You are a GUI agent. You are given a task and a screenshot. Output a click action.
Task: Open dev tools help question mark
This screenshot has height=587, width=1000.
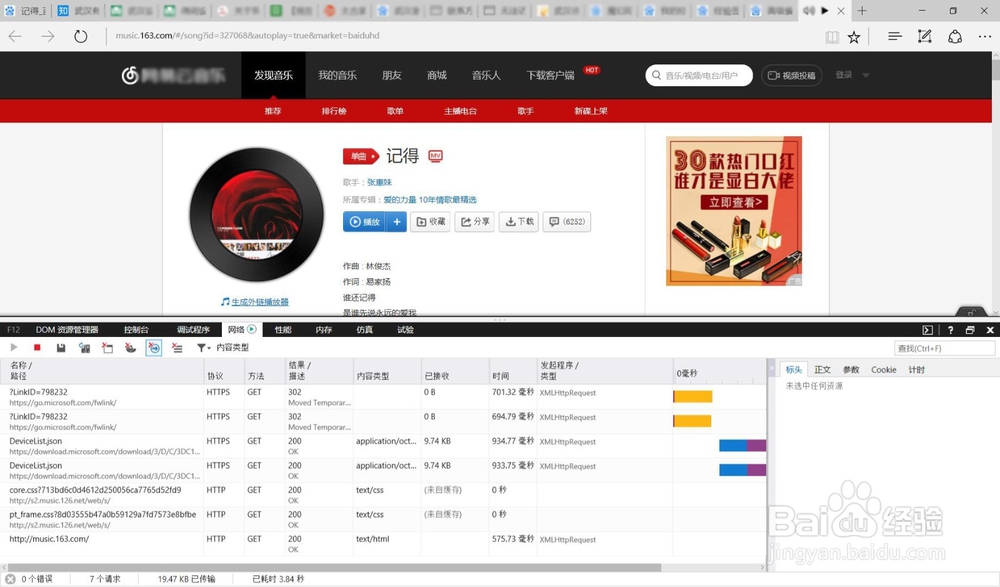click(x=950, y=330)
